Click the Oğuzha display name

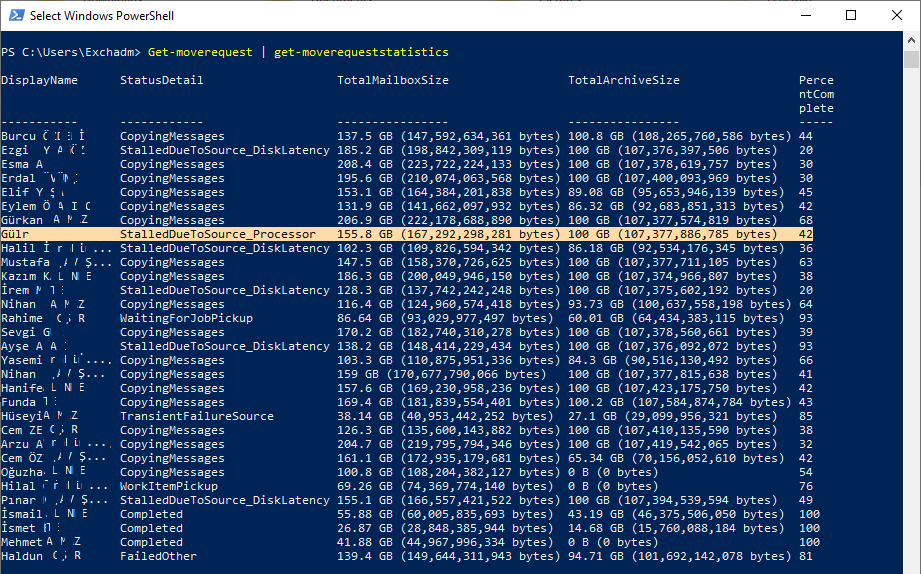point(22,472)
